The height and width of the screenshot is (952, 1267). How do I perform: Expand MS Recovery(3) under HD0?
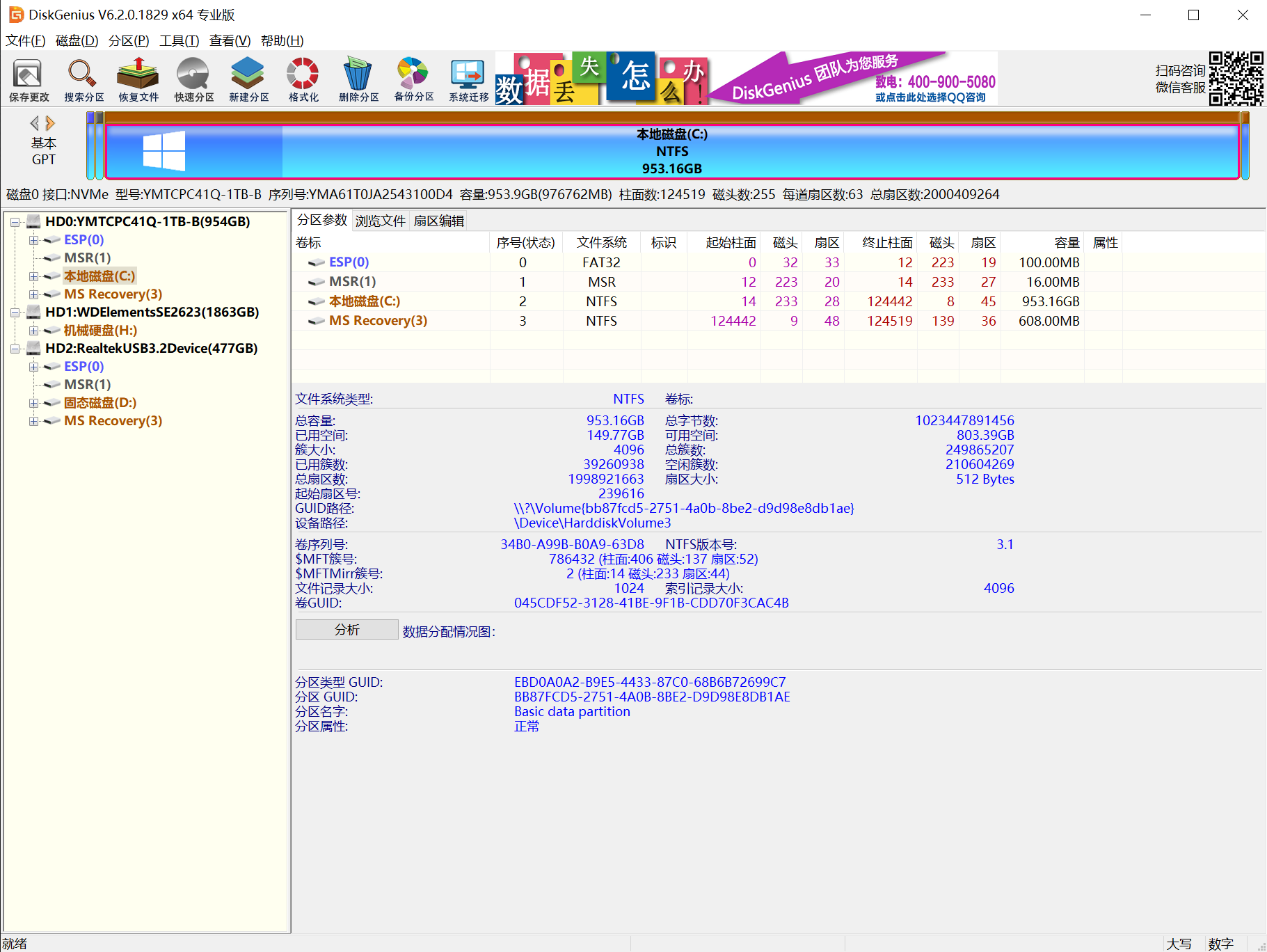pyautogui.click(x=33, y=294)
